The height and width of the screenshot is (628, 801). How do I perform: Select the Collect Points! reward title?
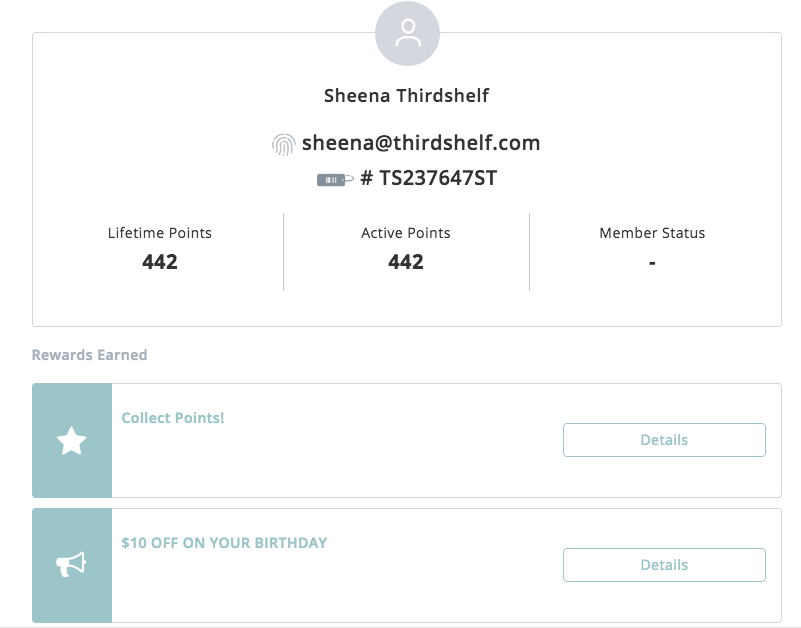(173, 418)
